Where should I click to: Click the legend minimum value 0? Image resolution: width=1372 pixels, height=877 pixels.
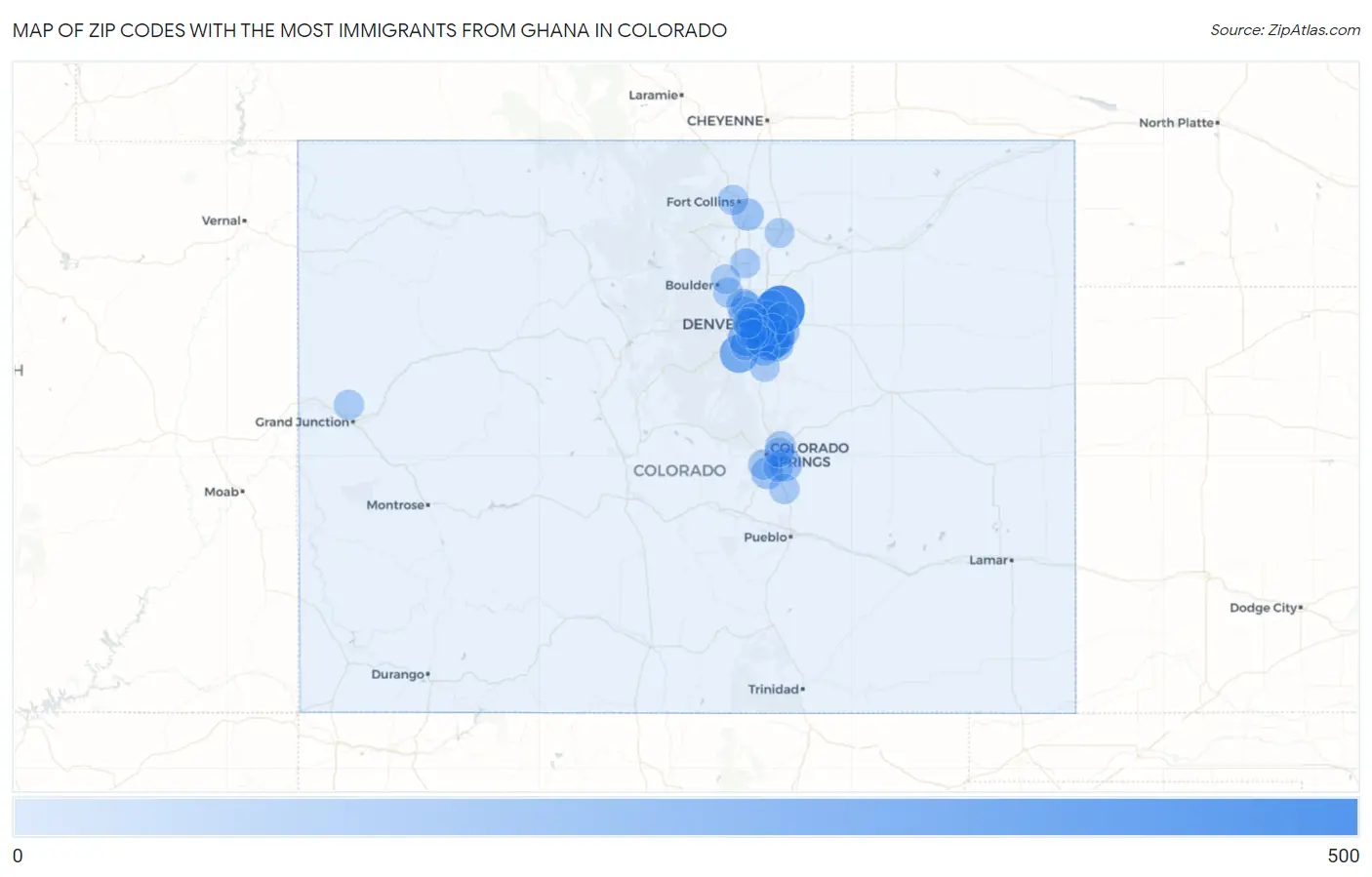point(18,856)
